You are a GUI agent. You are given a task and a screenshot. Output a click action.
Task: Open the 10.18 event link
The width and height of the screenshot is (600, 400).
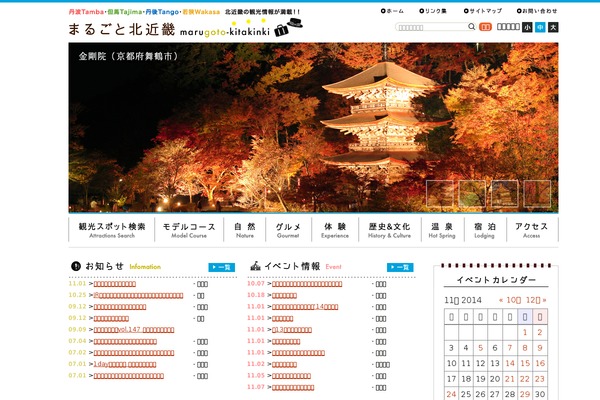(284, 296)
